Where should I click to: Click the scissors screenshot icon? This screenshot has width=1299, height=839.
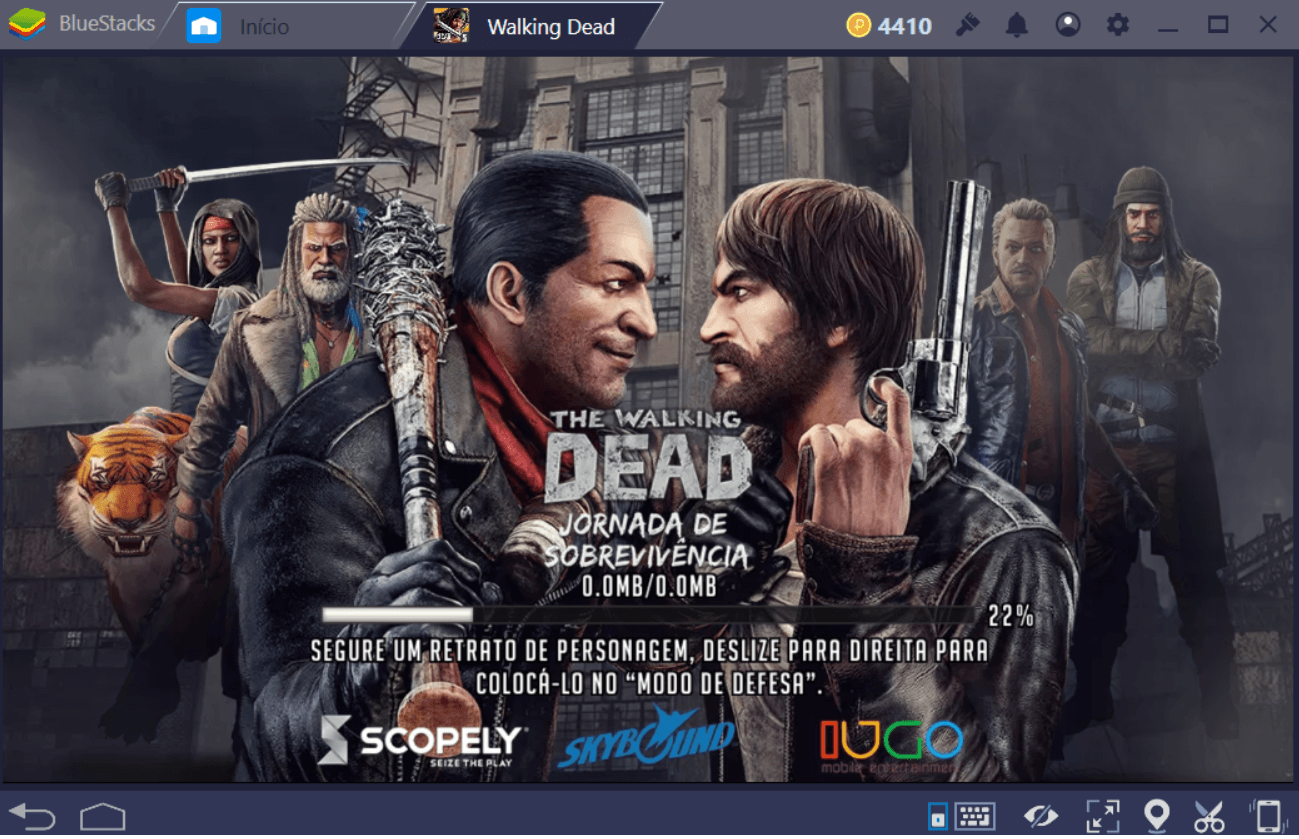tap(1209, 816)
